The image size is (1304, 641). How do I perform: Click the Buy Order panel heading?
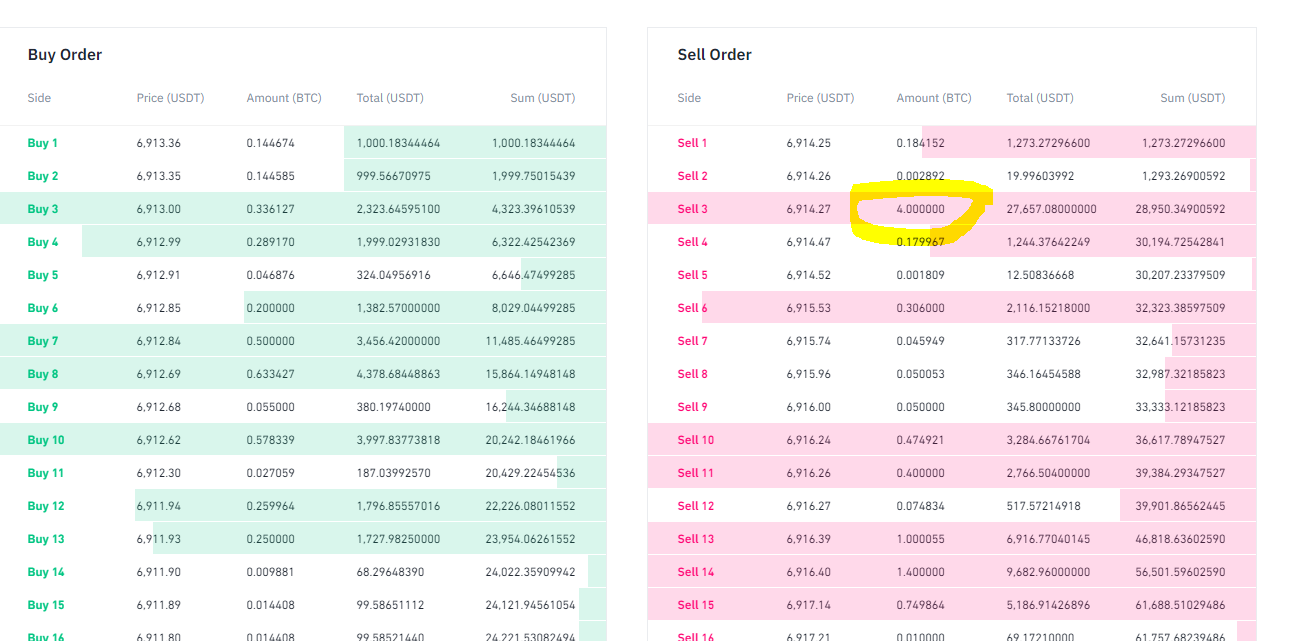[65, 55]
